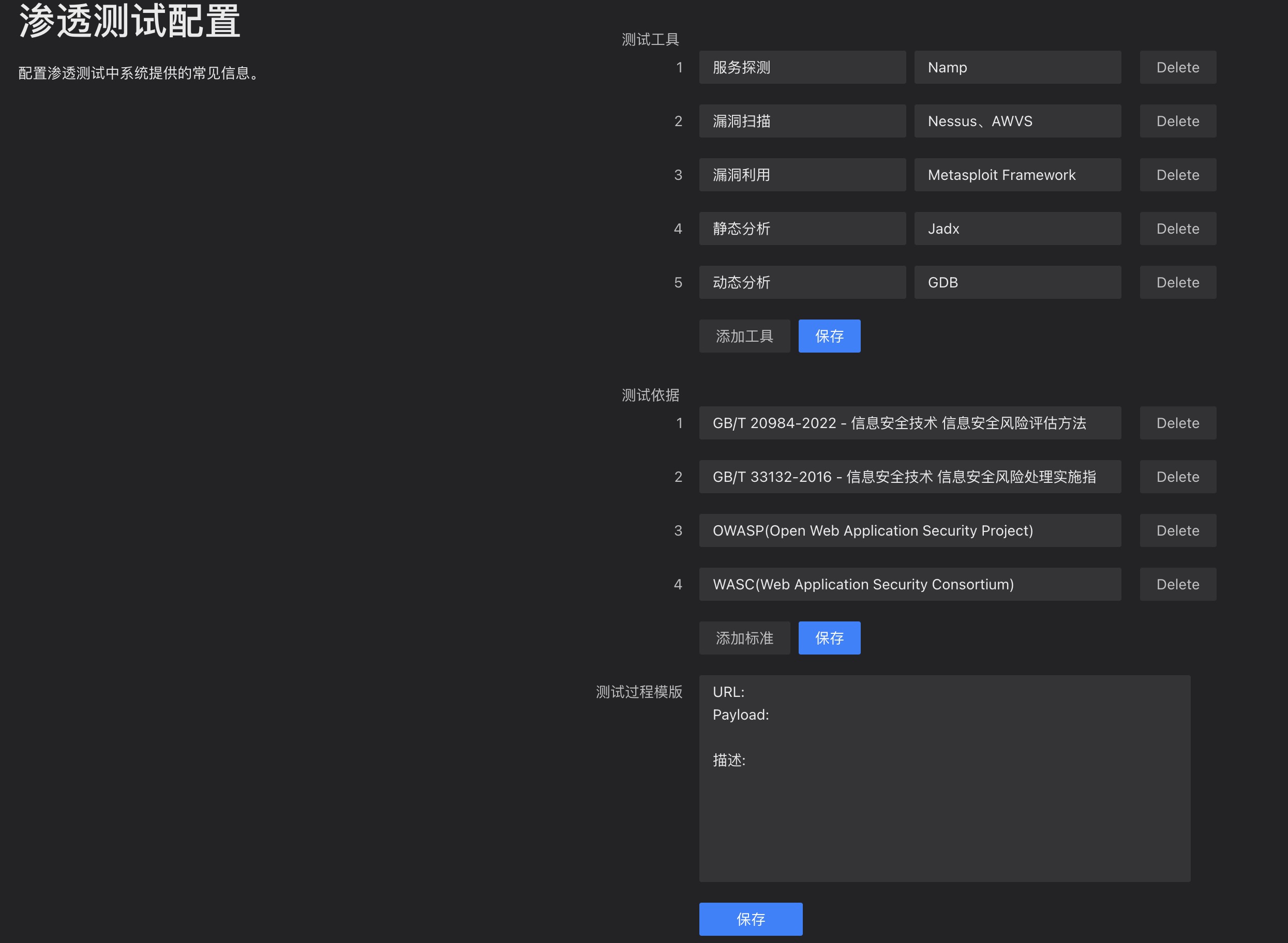
Task: Delete the Nessus、AWVS tool row
Action: [1177, 121]
